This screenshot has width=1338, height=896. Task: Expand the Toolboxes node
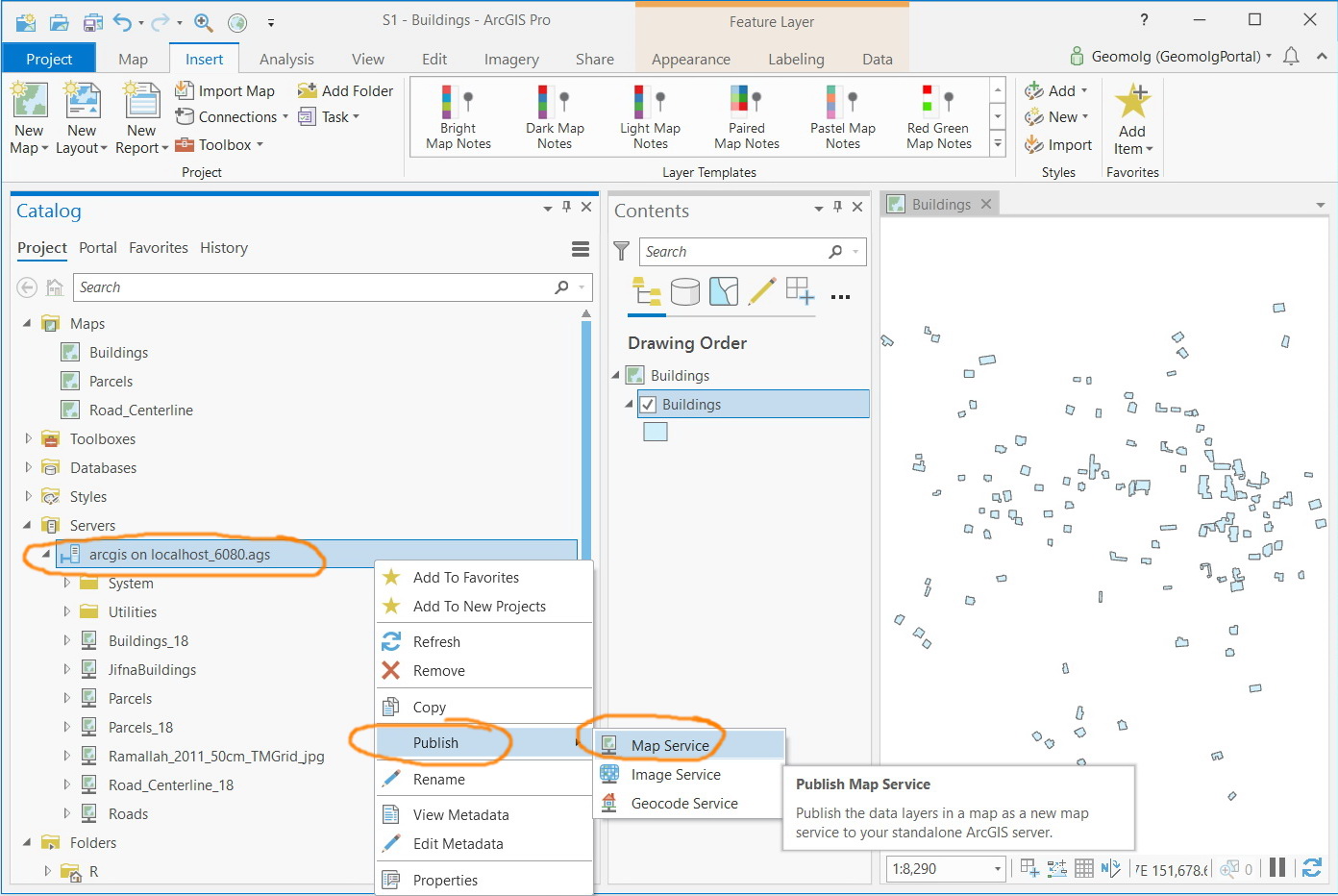pos(28,439)
